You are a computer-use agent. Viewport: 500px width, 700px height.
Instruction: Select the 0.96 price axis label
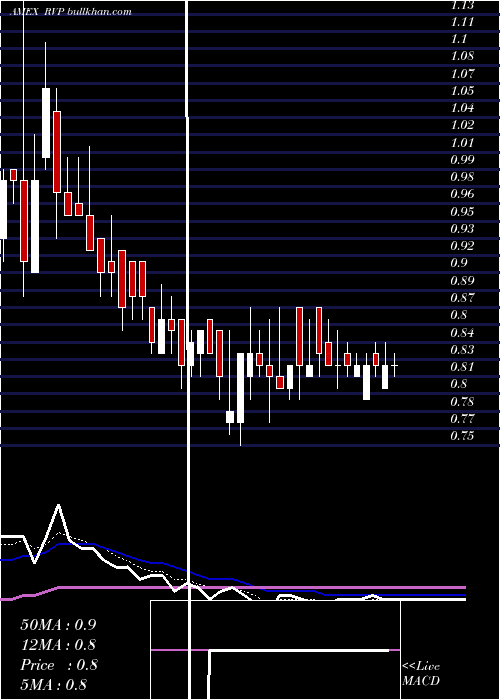tap(462, 194)
